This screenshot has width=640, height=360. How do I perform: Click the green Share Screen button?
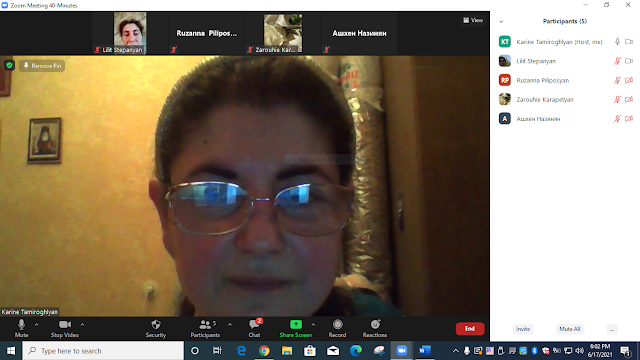click(296, 329)
